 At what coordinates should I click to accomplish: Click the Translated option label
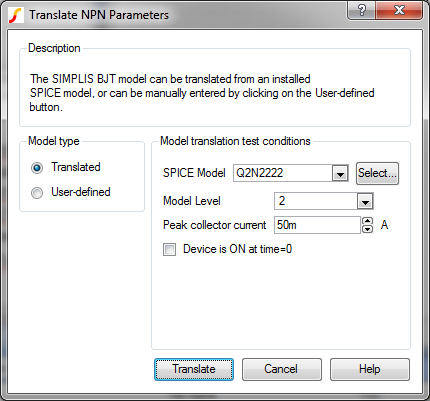click(x=76, y=167)
